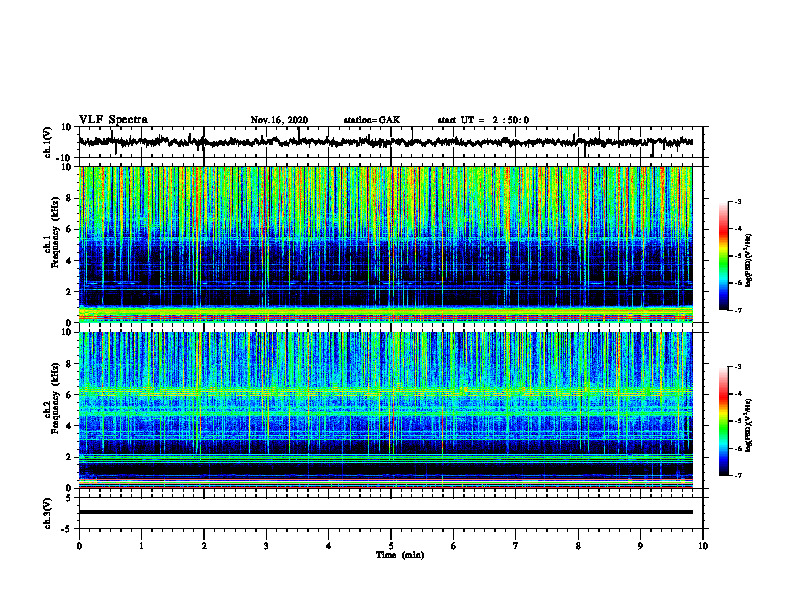Click the "ch.1(V)" waveform axis label
Image resolution: width=792 pixels, height=612 pixels.
(x=48, y=142)
